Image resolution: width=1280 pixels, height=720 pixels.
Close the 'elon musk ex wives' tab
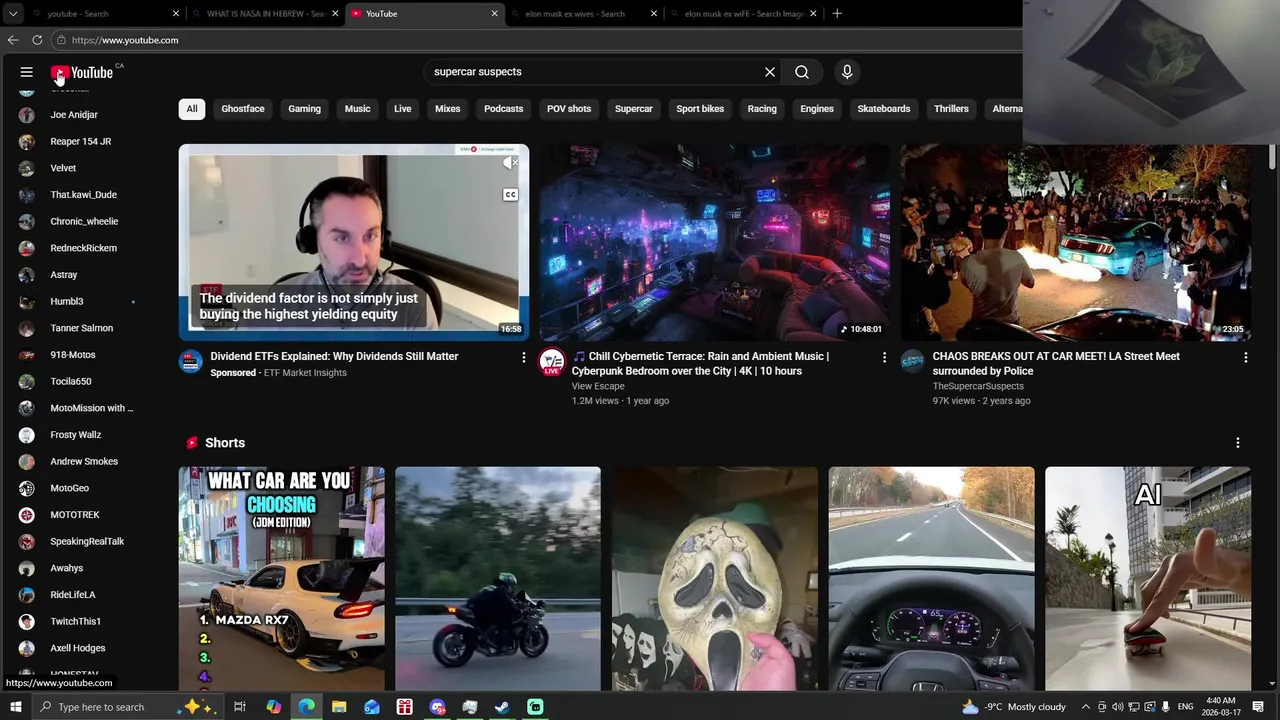click(654, 14)
